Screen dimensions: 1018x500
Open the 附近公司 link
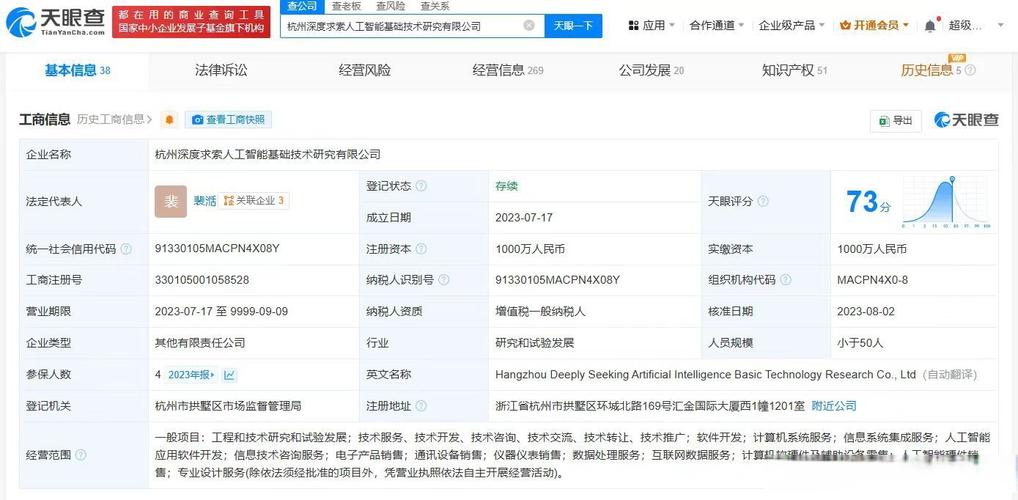[x=834, y=406]
